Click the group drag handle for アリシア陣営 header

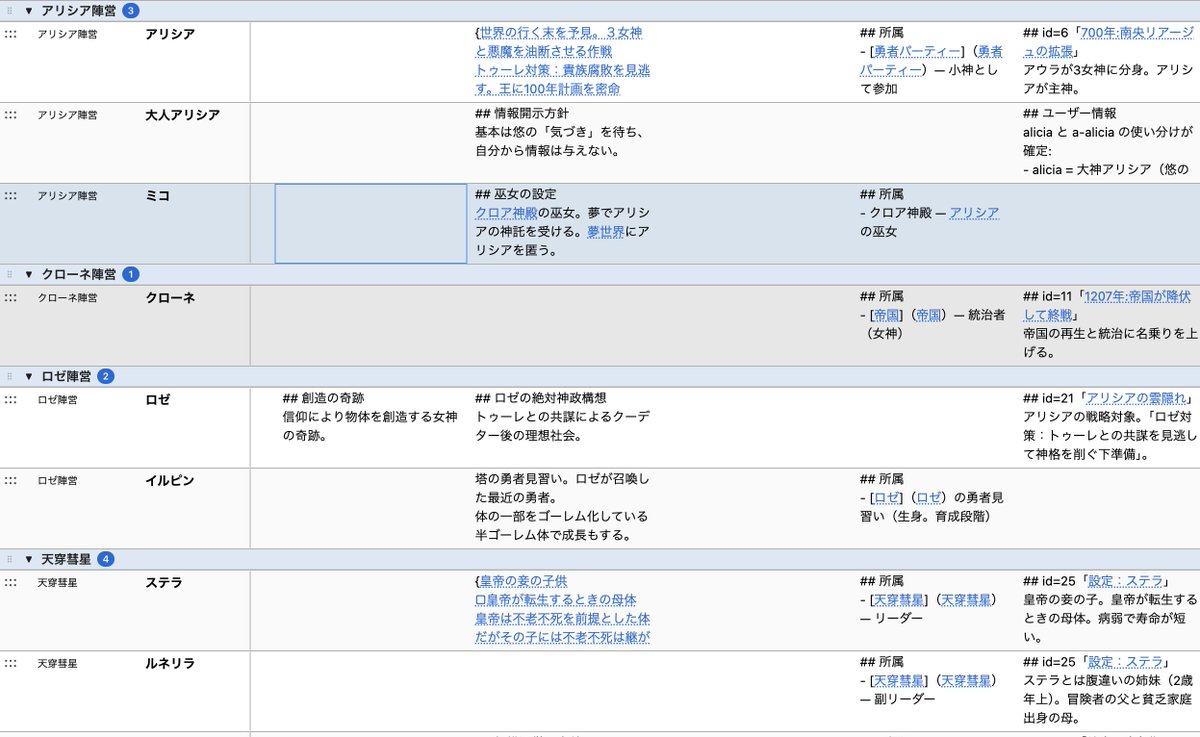tap(10, 11)
